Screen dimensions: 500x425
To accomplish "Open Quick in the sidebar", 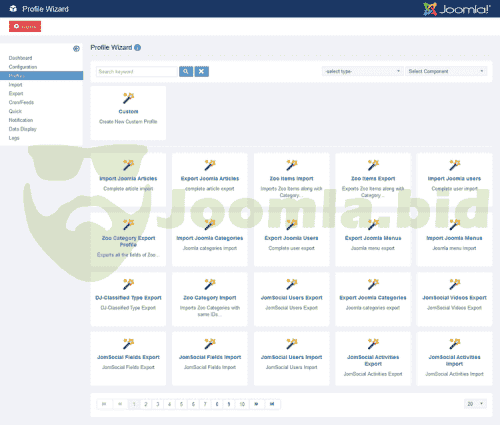I will pos(15,111).
